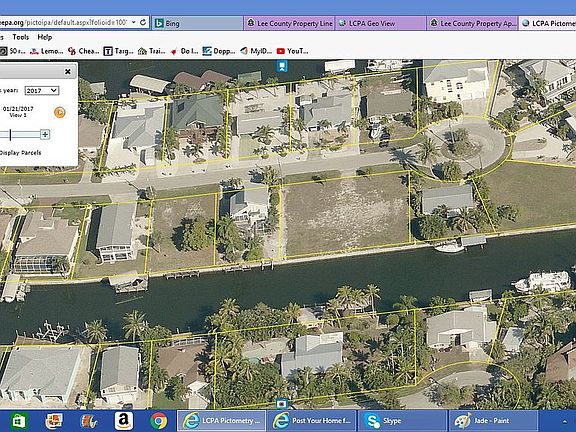Switch to Jade - Paint taskbar window
Screen dimensions: 576x432
(493, 421)
